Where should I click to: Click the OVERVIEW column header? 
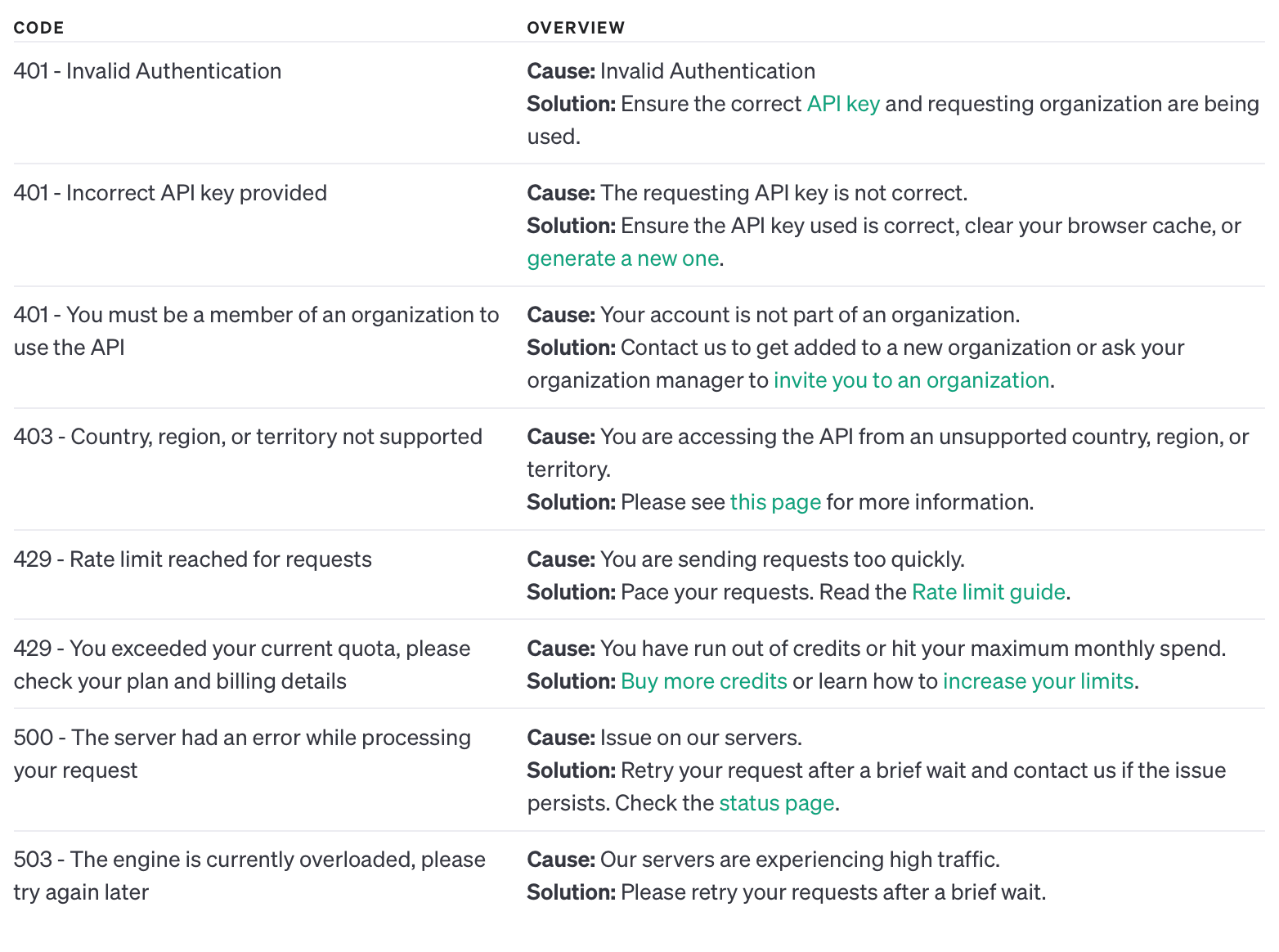click(x=576, y=28)
